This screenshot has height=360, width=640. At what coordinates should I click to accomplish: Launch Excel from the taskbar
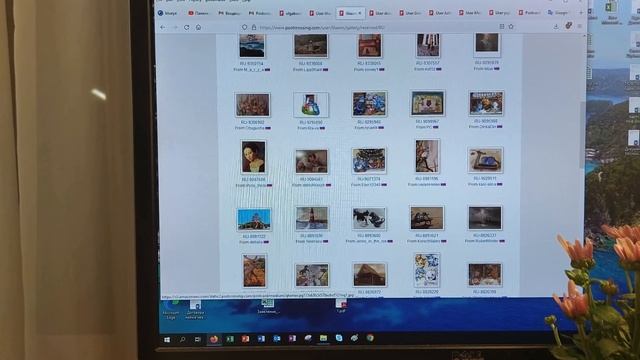tap(230, 339)
